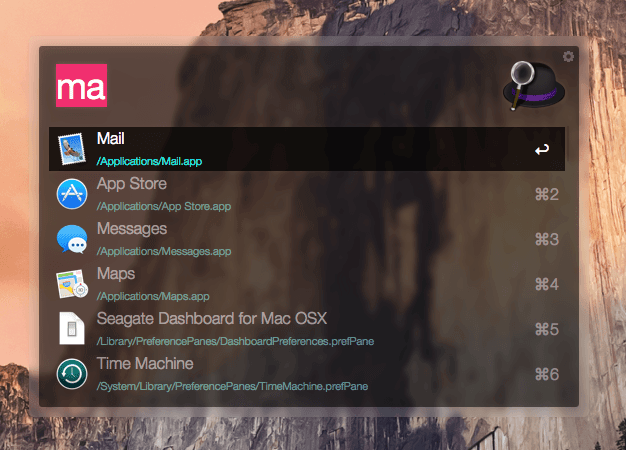Click the Mail stamp icon

pyautogui.click(x=72, y=149)
